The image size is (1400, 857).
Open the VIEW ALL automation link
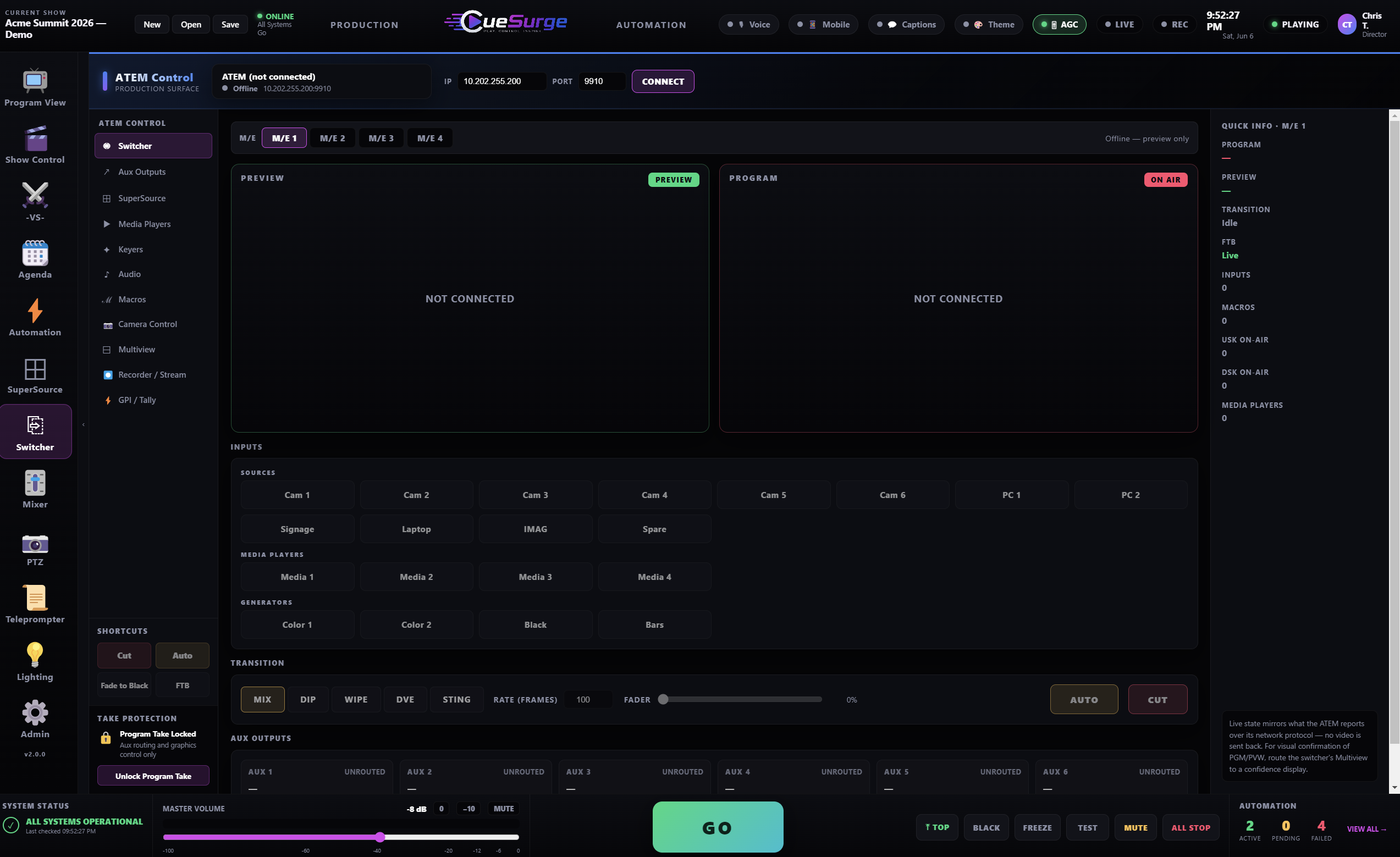(1366, 829)
